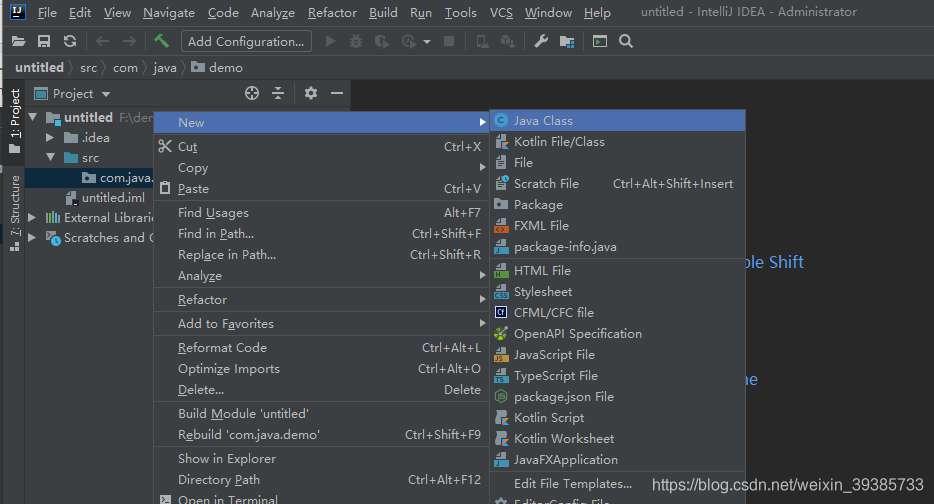This screenshot has height=504, width=934.
Task: Choose Kotlin File/Class option
Action: point(618,142)
